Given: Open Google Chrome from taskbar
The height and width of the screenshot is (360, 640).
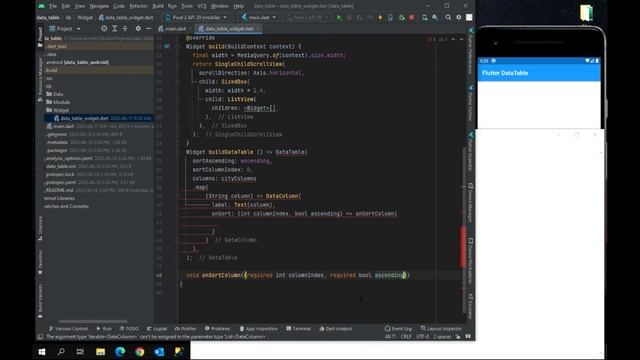Looking at the screenshot, I should pos(140,351).
